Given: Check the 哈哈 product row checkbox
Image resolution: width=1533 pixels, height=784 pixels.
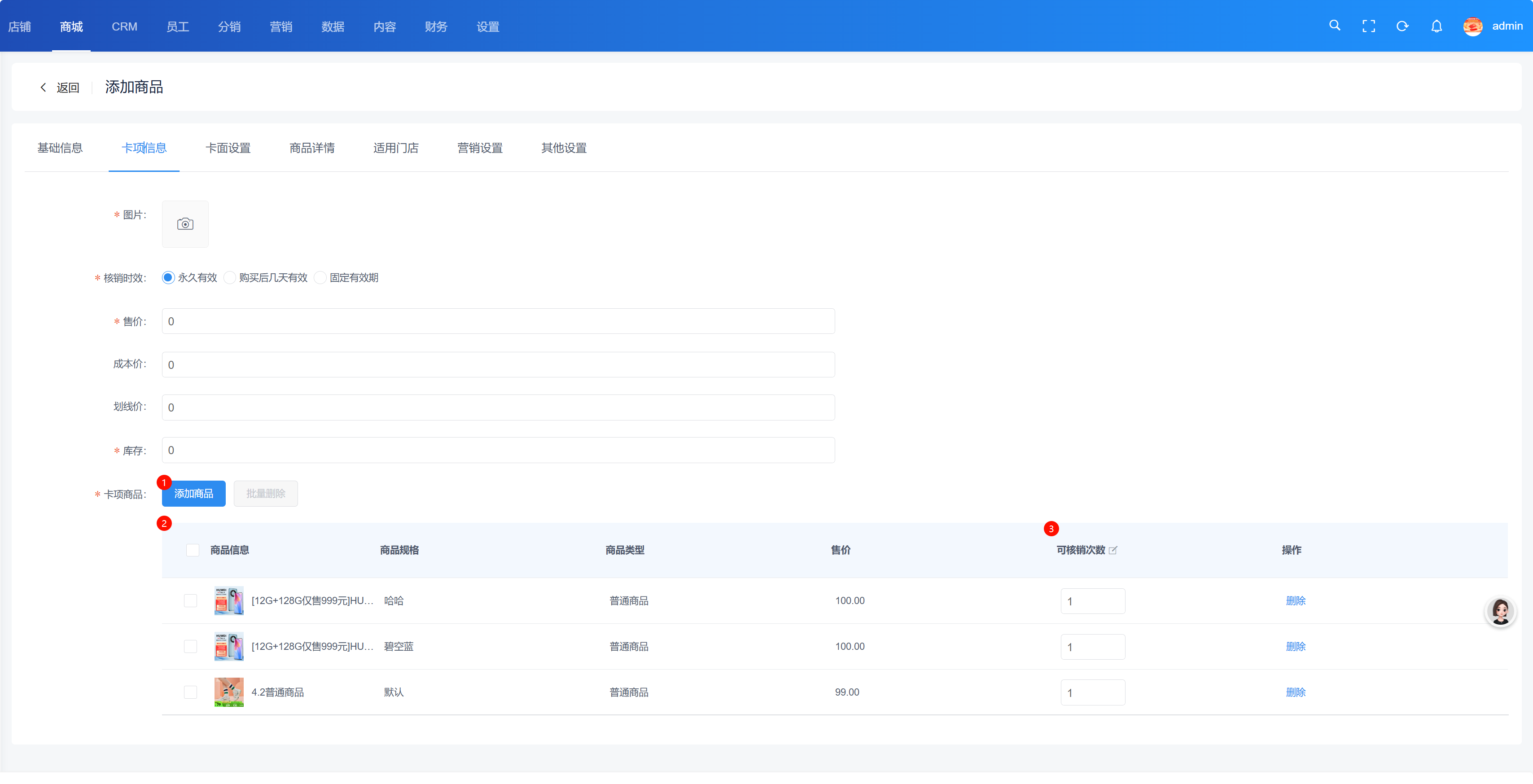Looking at the screenshot, I should pyautogui.click(x=190, y=600).
